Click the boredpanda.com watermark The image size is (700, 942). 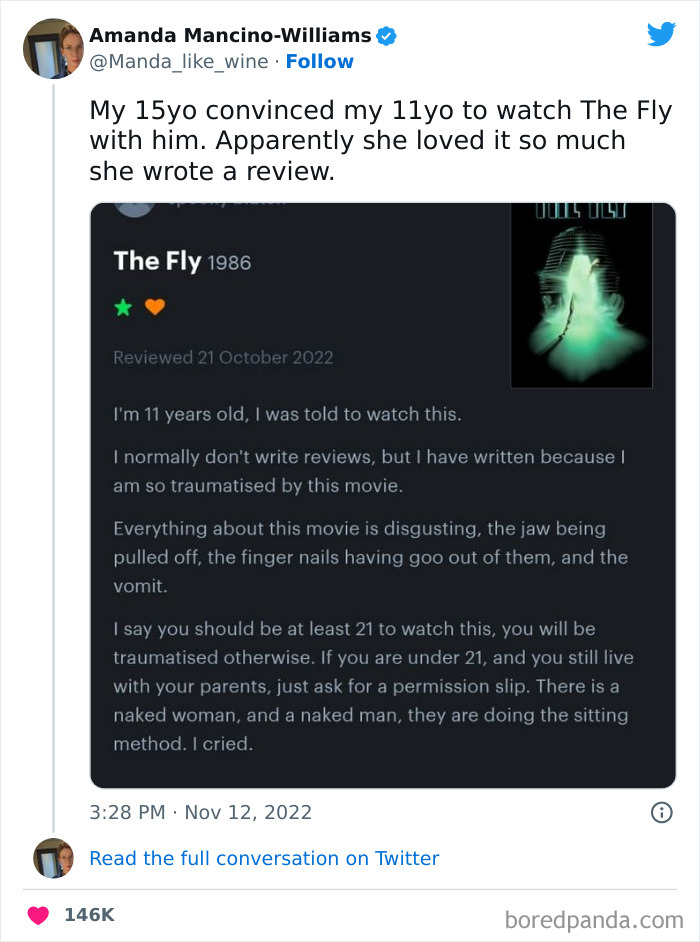[x=594, y=920]
